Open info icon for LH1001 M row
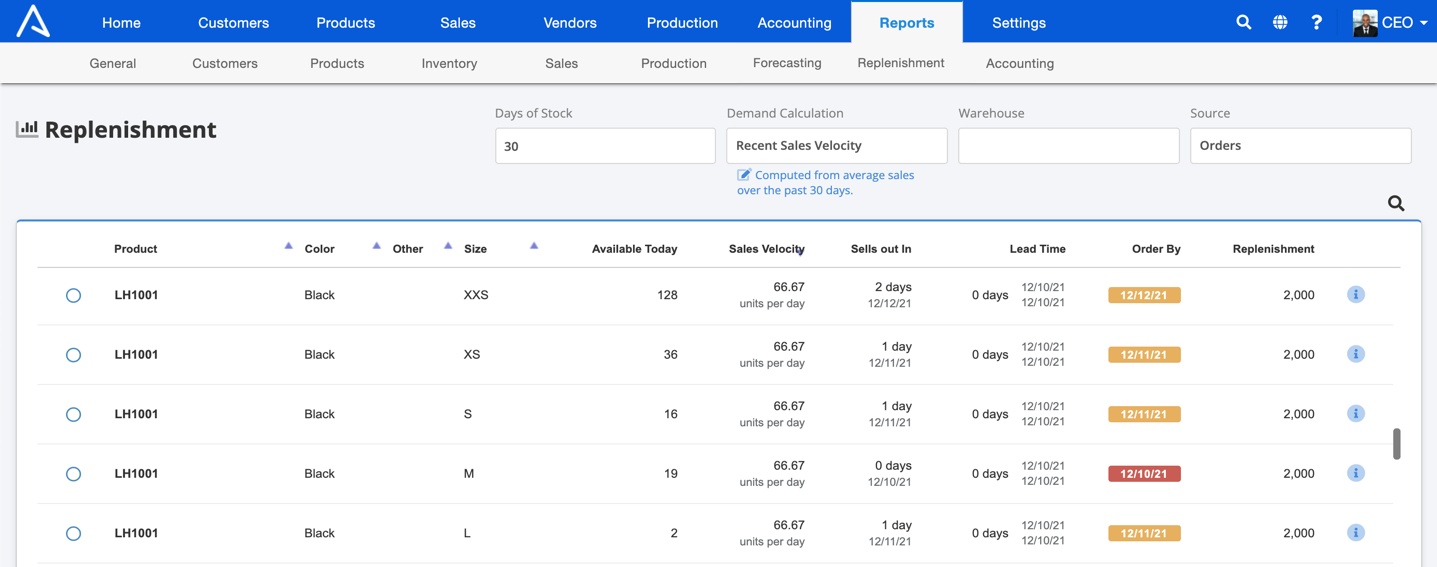The image size is (1437, 567). [1356, 473]
